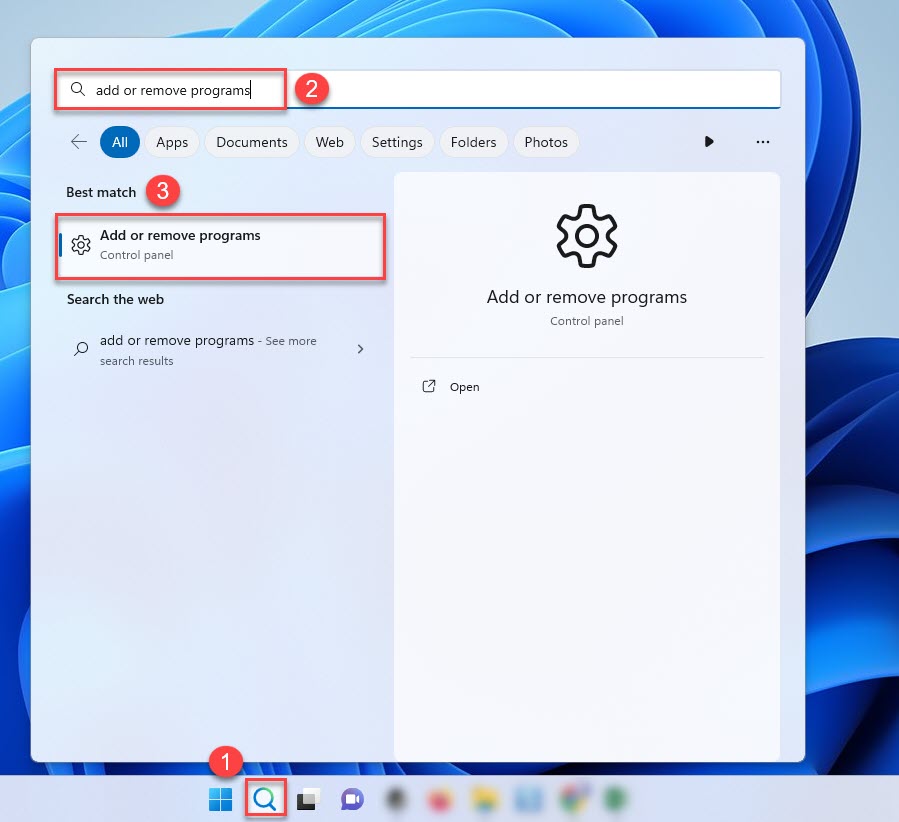Screen dimensions: 899x822
Task: Switch to the Settings filter tab
Action: pyautogui.click(x=397, y=142)
